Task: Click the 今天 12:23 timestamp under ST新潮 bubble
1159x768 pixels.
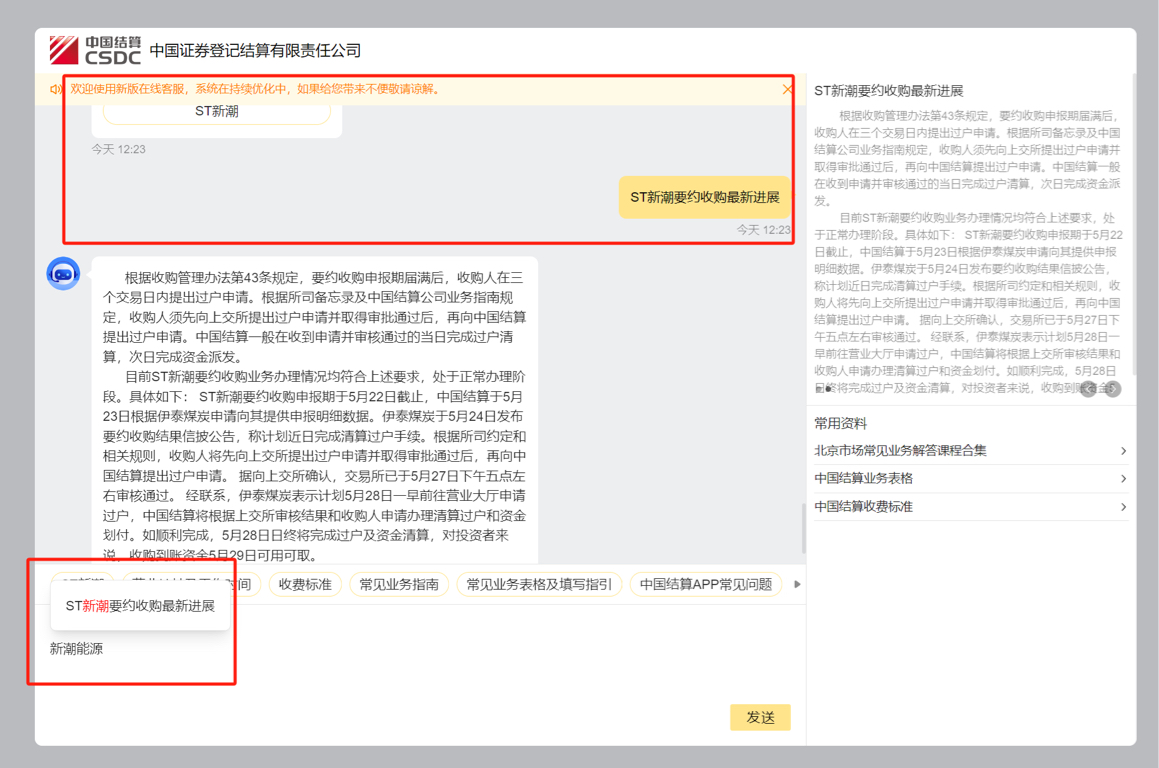Action: click(118, 149)
